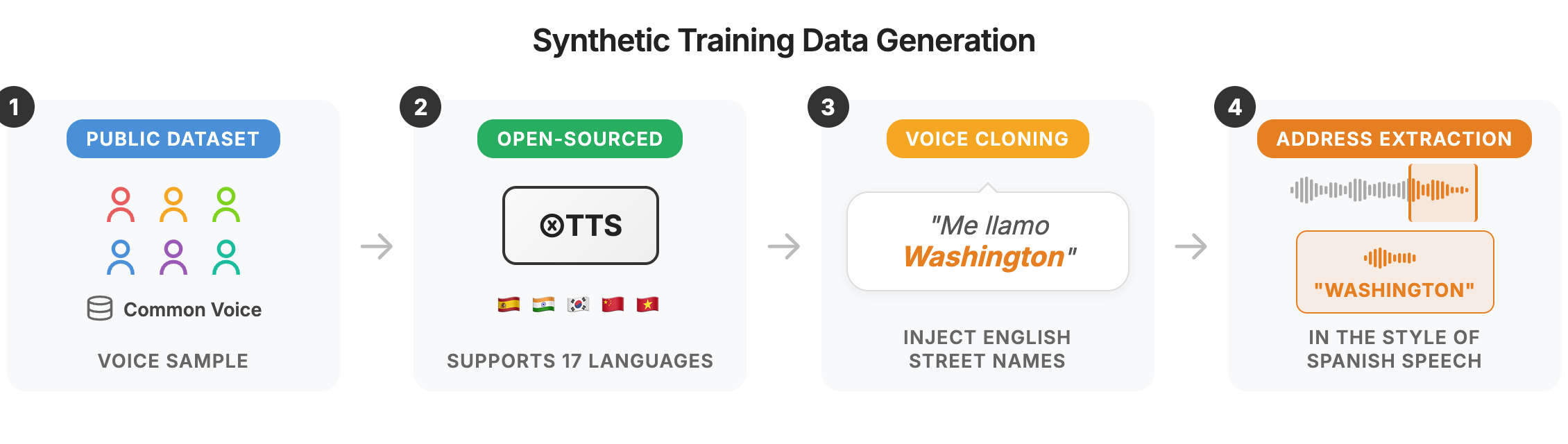The height and width of the screenshot is (444, 1568).
Task: Click the red person icon
Action: pos(121,205)
